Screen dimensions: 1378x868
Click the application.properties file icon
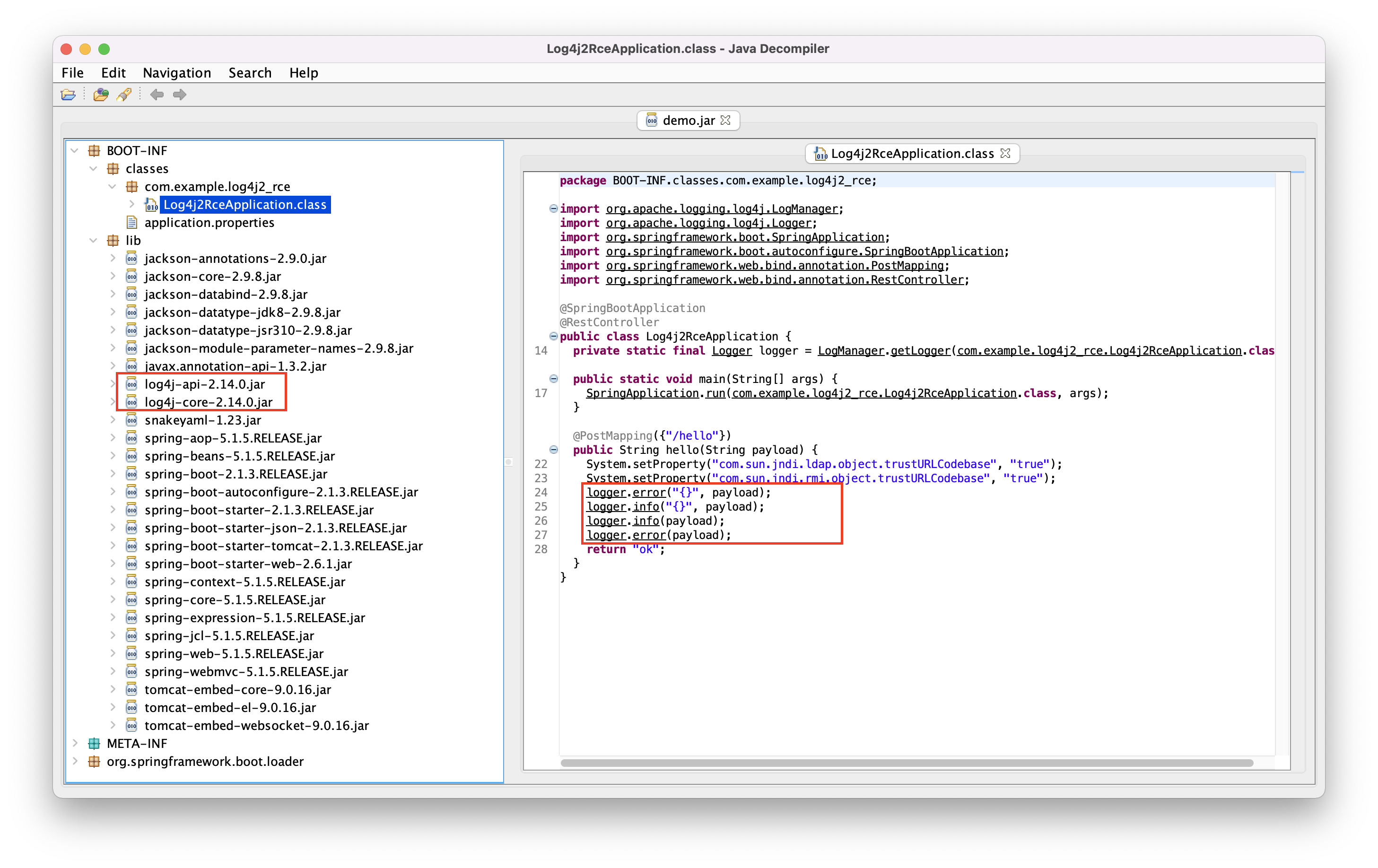click(132, 223)
